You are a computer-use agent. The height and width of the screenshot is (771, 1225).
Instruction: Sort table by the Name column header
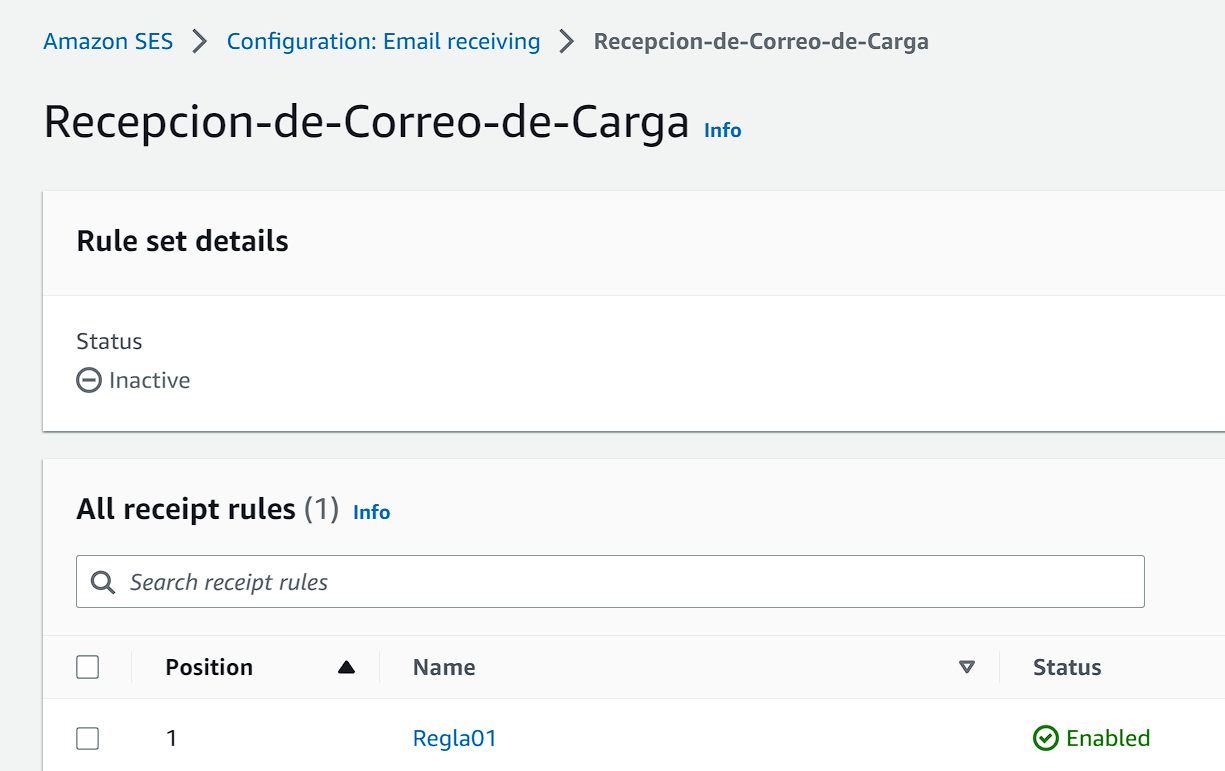[444, 667]
